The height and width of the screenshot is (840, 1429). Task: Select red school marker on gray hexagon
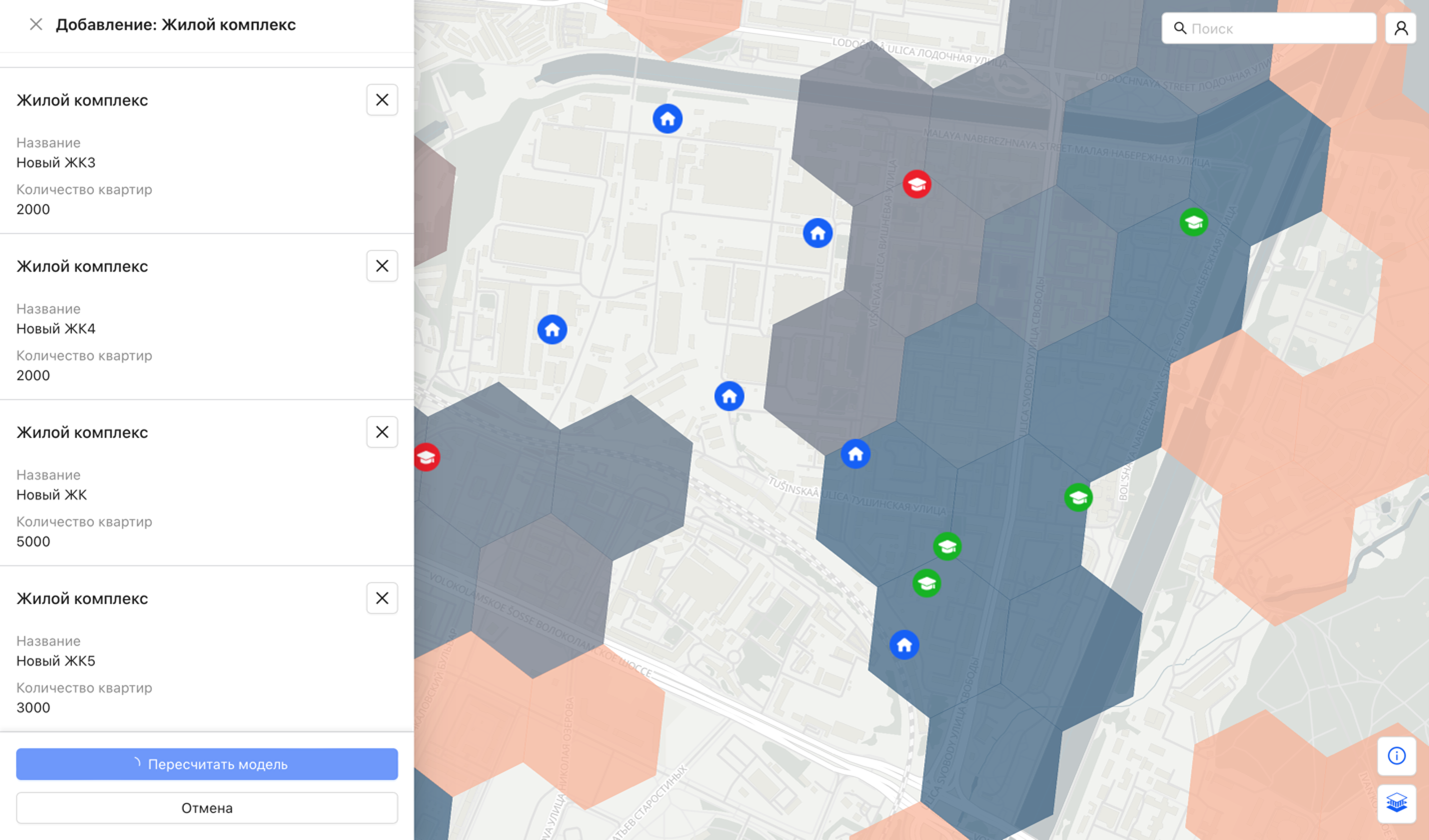tap(917, 184)
